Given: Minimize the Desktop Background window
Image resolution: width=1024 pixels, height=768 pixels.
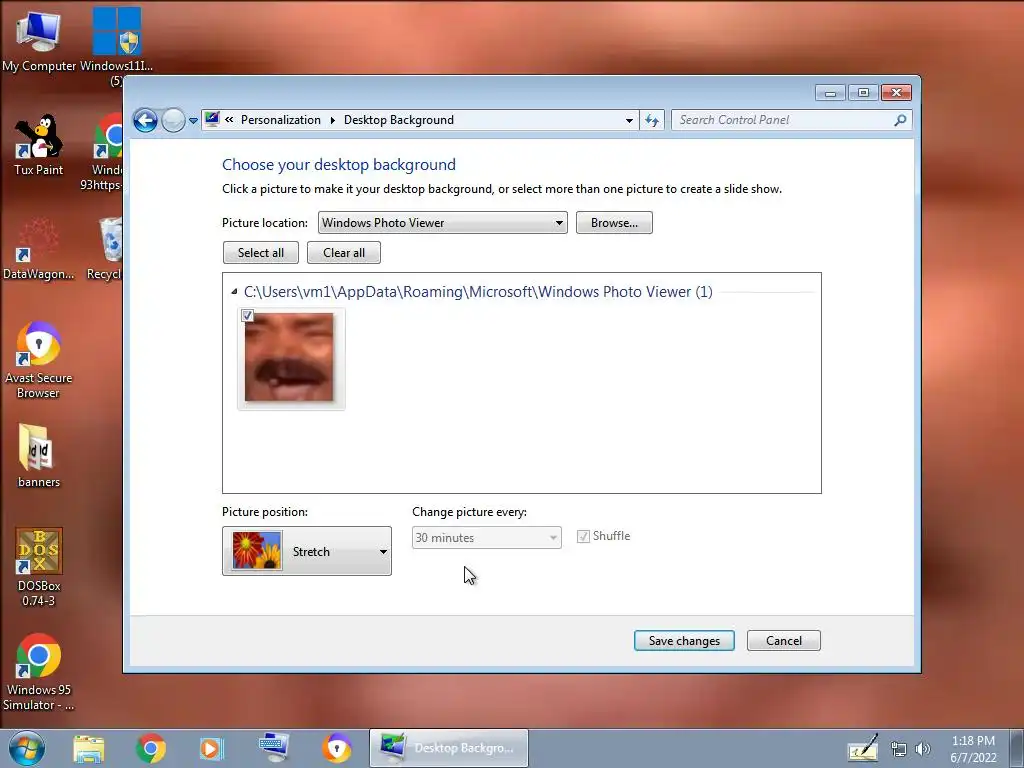Looking at the screenshot, I should pos(830,93).
